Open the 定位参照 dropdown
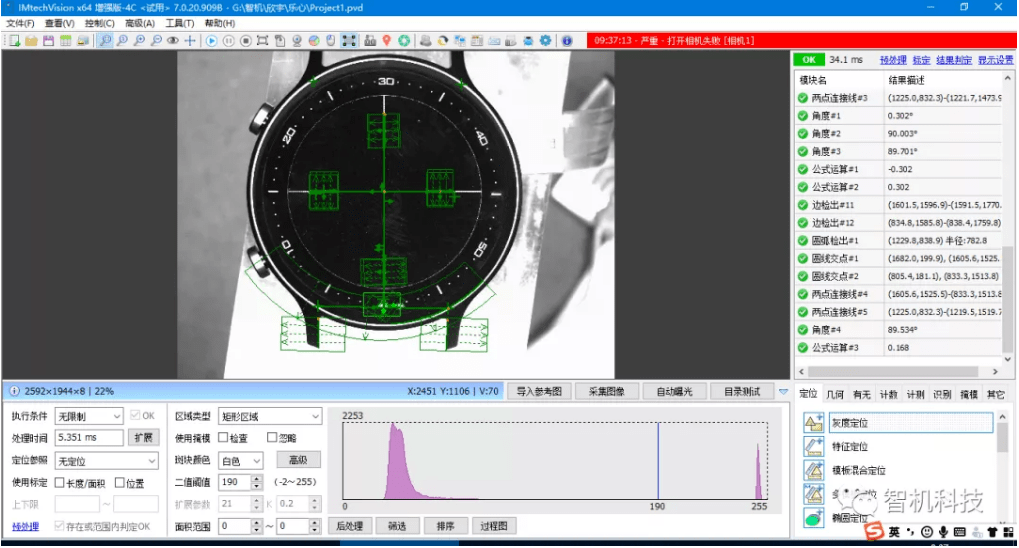Screen dimensions: 1019x548 (106, 461)
